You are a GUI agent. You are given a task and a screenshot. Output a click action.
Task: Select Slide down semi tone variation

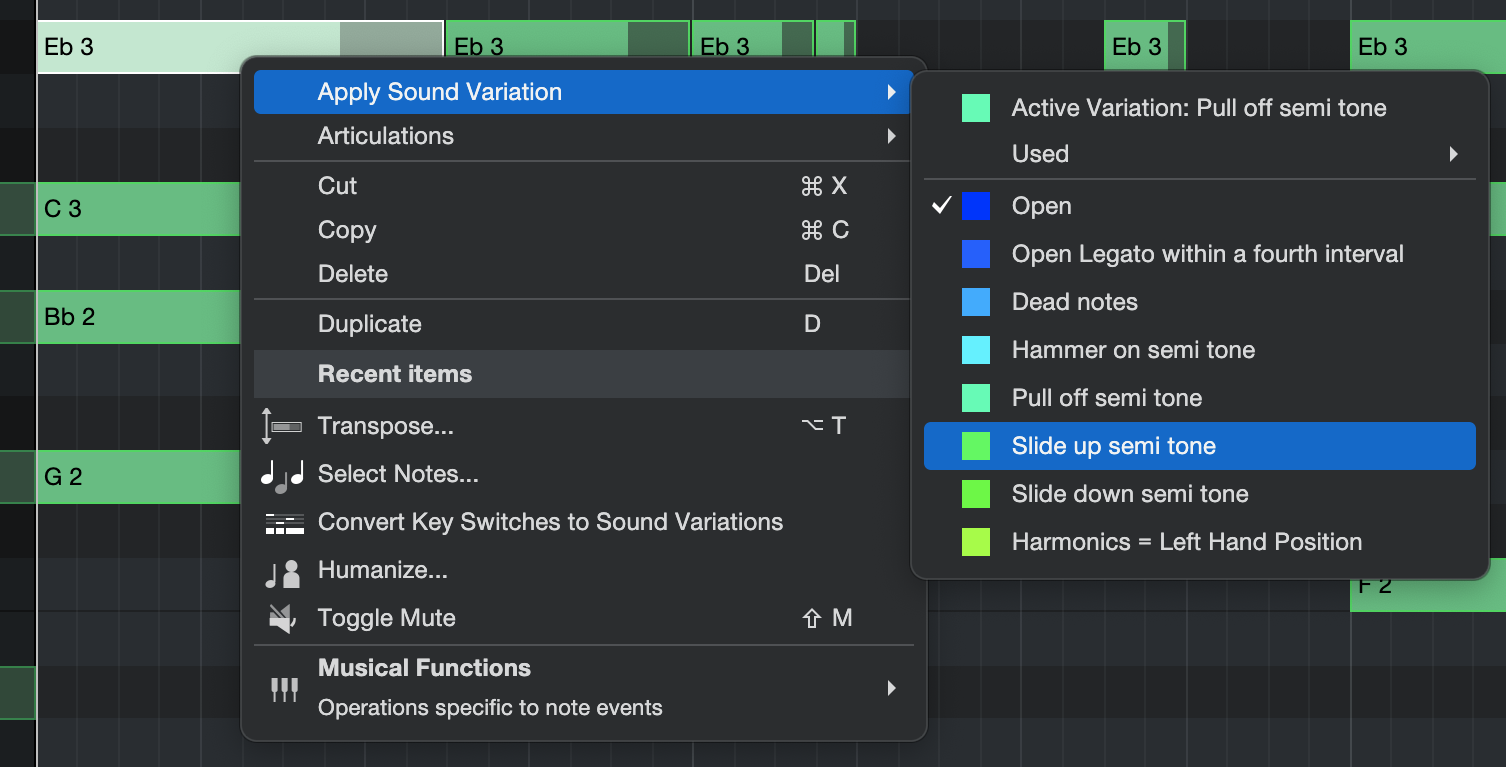coord(1200,494)
